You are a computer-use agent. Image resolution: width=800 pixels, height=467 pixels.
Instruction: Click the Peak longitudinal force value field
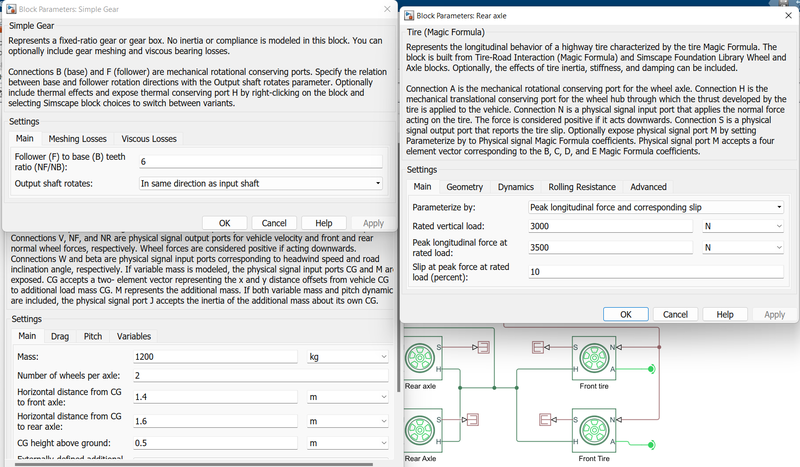pos(611,248)
